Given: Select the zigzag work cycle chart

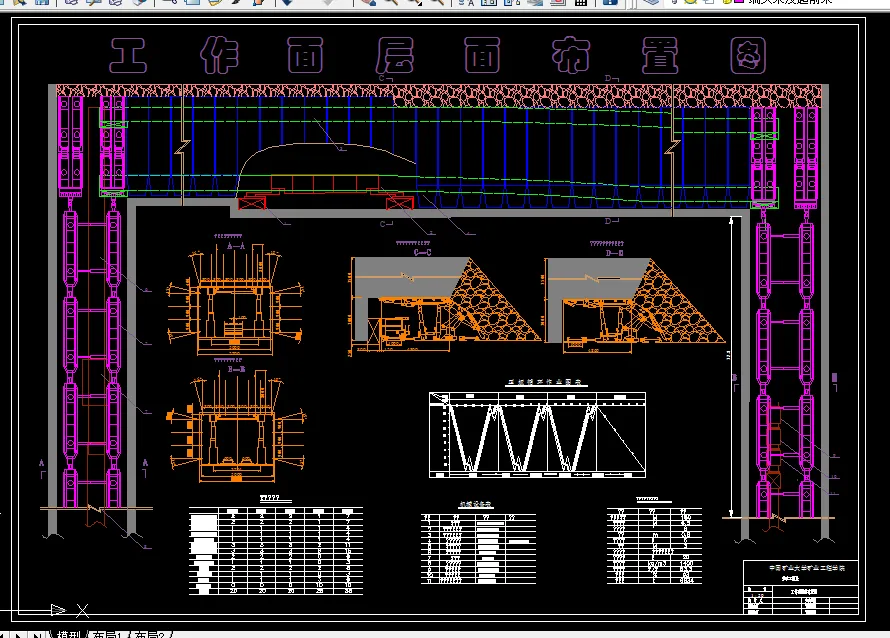Looking at the screenshot, I should tap(537, 435).
